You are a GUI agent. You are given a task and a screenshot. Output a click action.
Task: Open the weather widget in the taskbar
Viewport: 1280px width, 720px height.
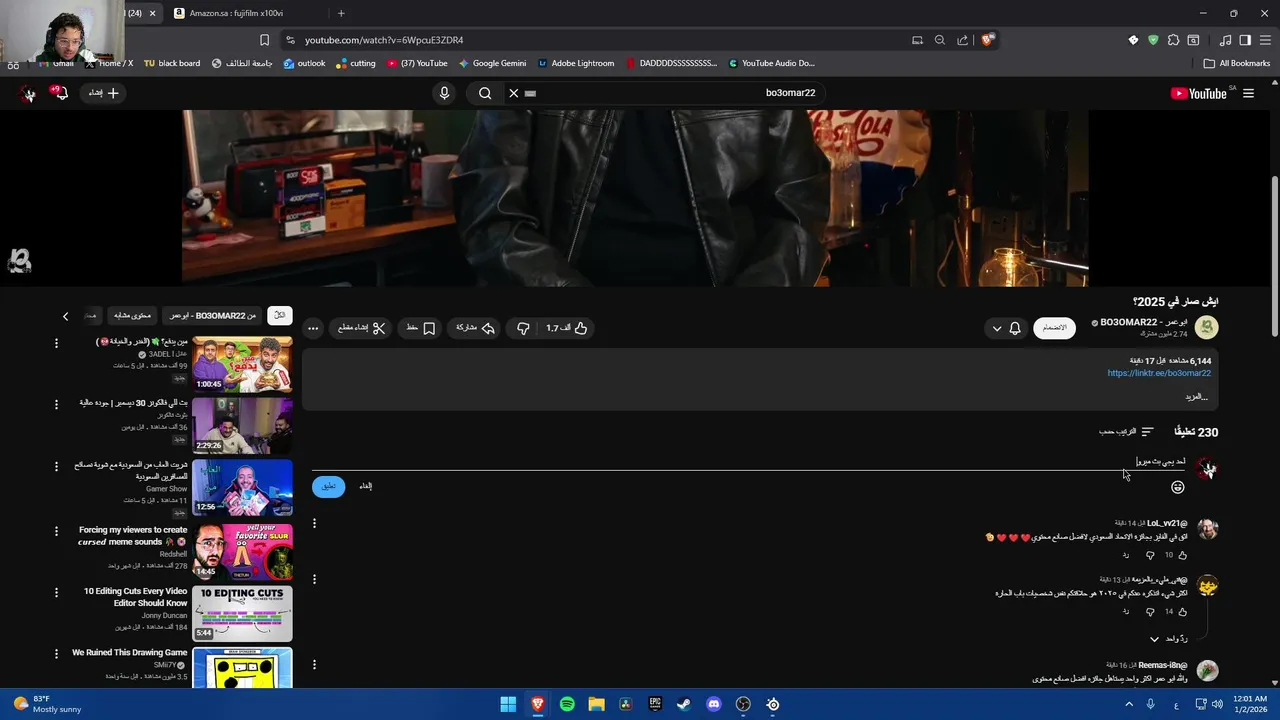point(46,704)
